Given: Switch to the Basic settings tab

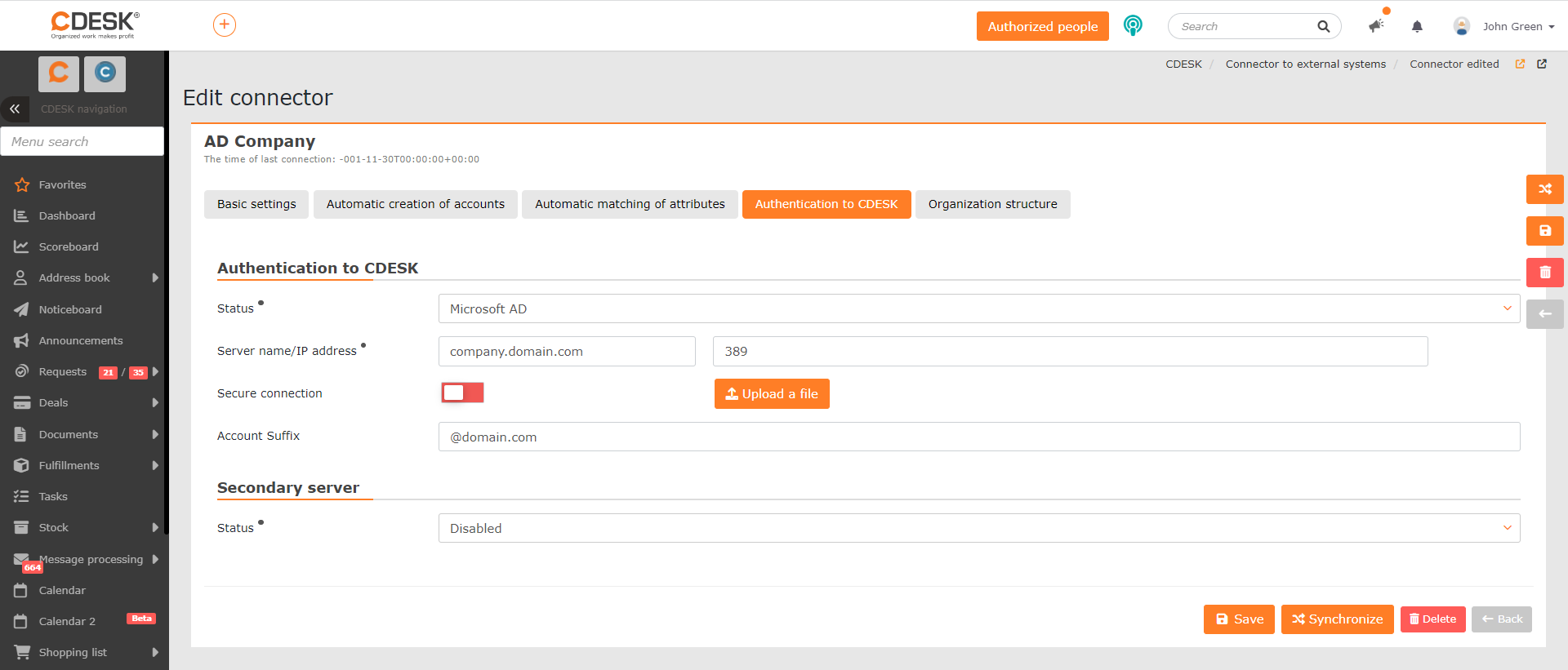Looking at the screenshot, I should tap(256, 204).
